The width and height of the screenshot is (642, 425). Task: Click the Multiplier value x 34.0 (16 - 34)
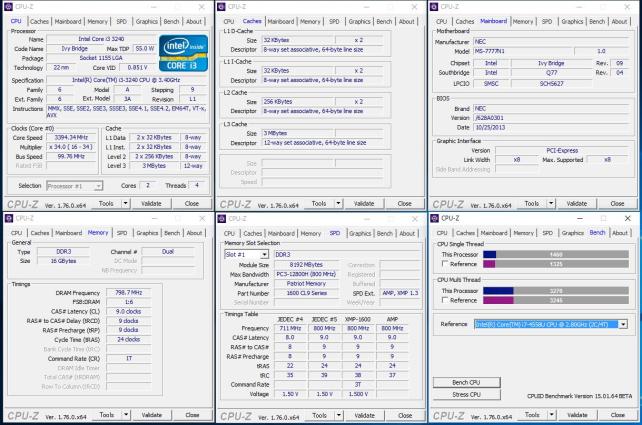pyautogui.click(x=71, y=147)
